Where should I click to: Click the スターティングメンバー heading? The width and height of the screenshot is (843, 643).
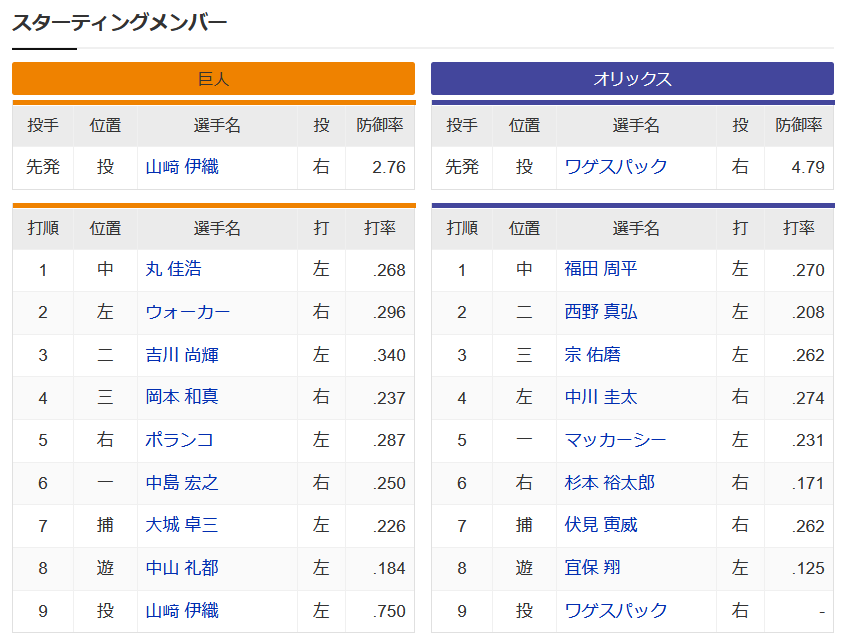tap(119, 23)
